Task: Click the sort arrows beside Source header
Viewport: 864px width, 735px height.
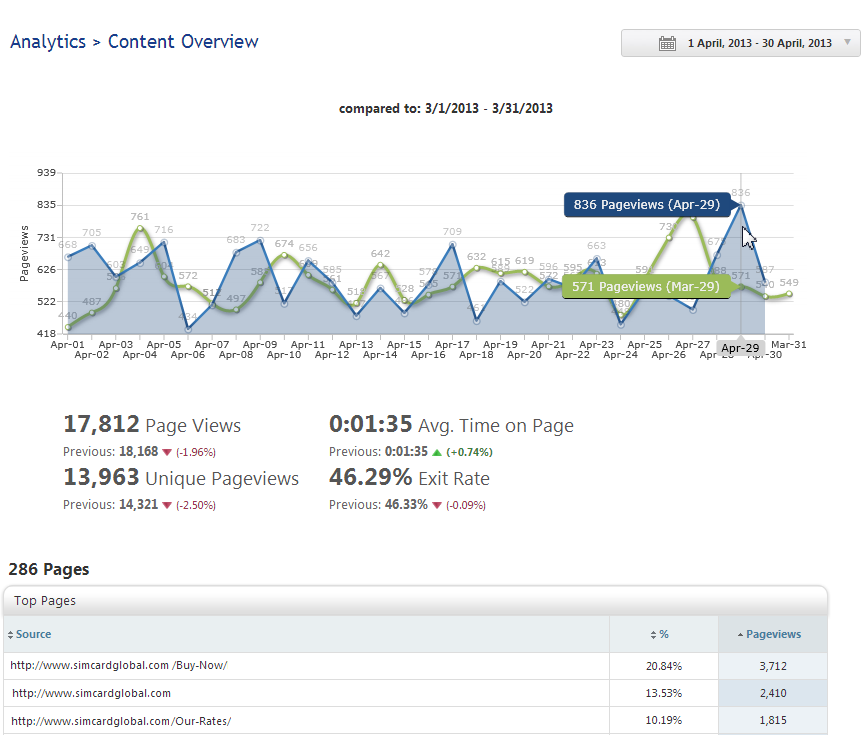Action: 10,635
